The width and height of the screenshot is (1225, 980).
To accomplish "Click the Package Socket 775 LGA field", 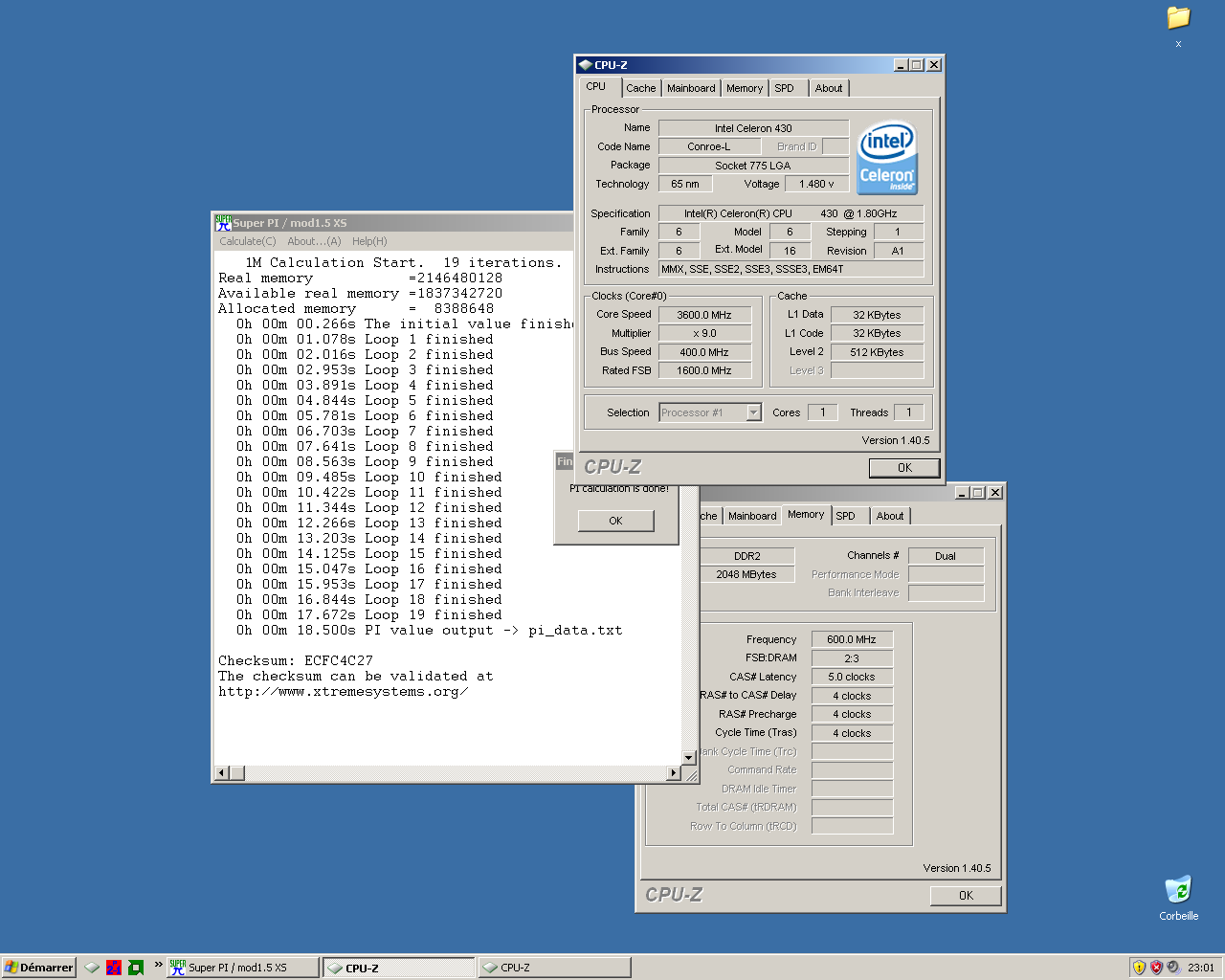I will 753,166.
